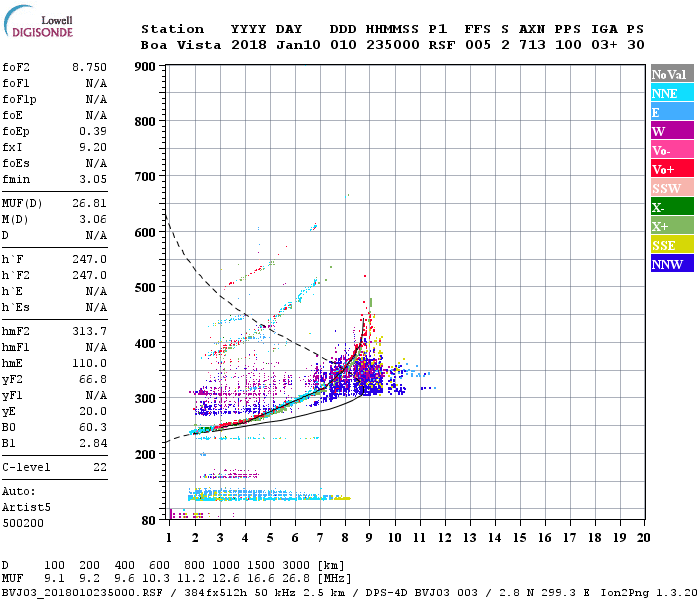
Task: Select the Vo+ red legend swatch
Action: [x=672, y=169]
